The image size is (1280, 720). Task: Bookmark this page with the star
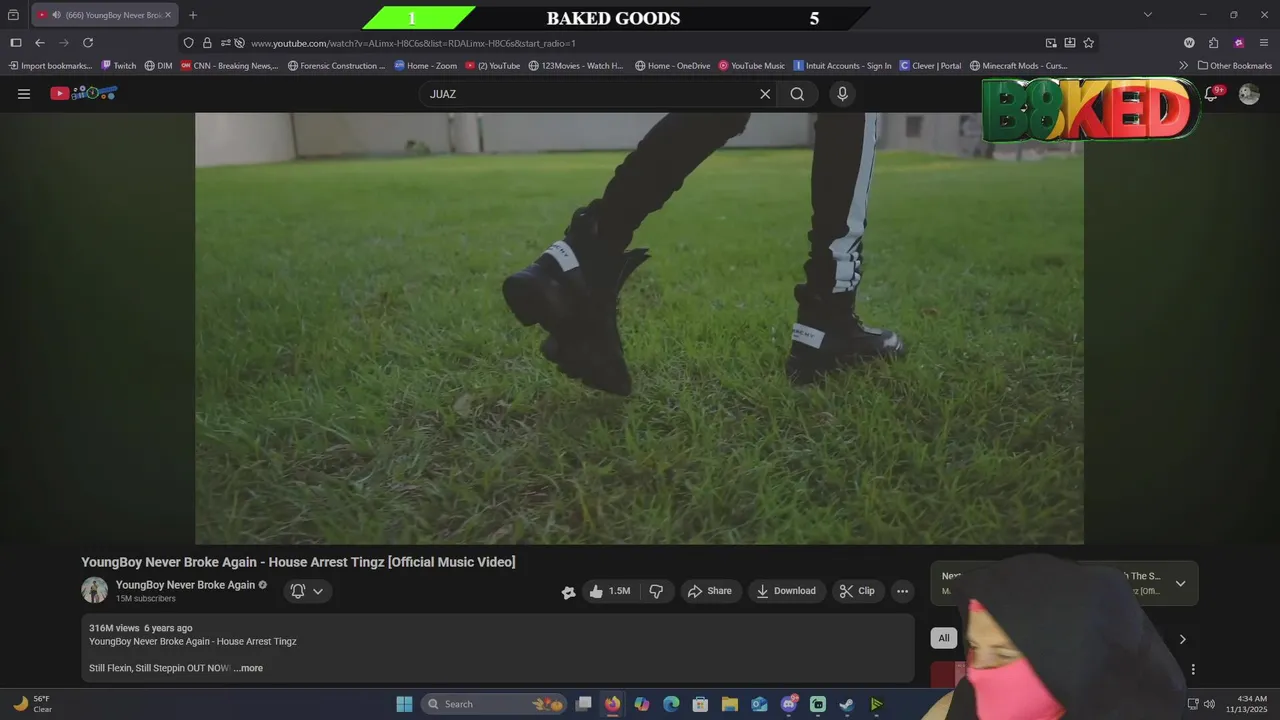(x=1089, y=43)
